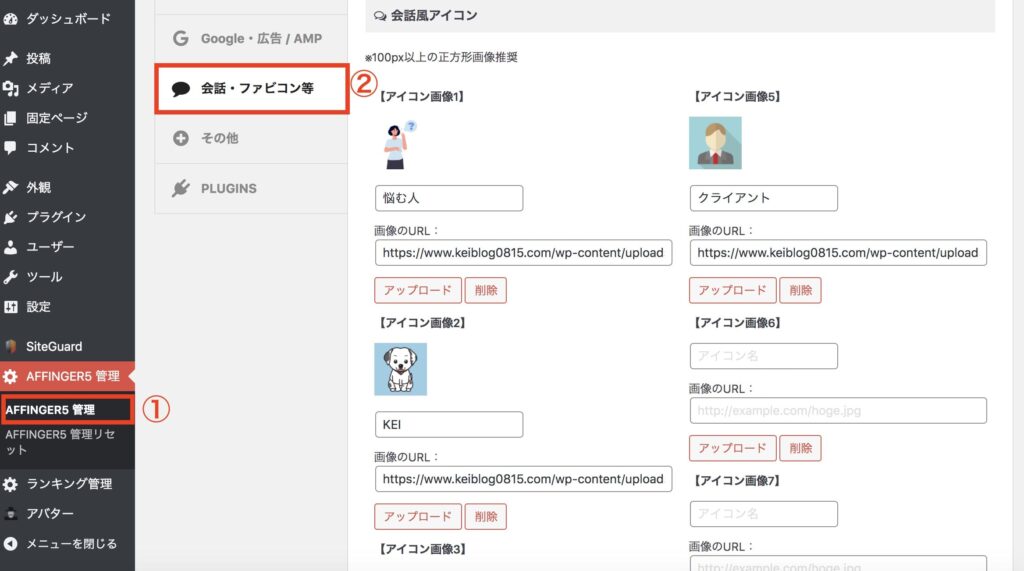Click アップロード button for アイコン画像1
This screenshot has width=1024, height=571.
[418, 290]
